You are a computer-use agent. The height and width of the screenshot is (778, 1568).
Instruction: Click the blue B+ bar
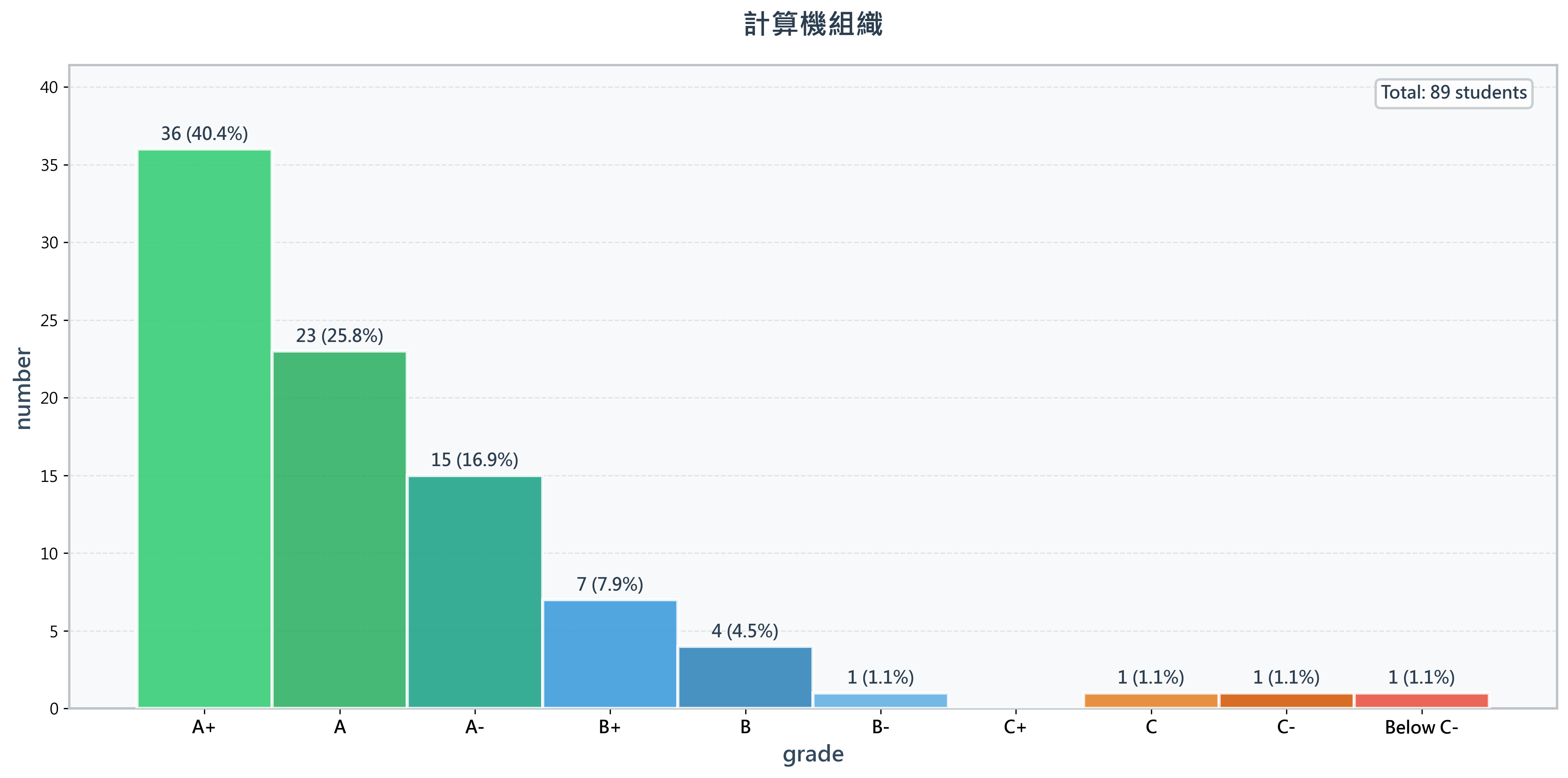point(610,654)
